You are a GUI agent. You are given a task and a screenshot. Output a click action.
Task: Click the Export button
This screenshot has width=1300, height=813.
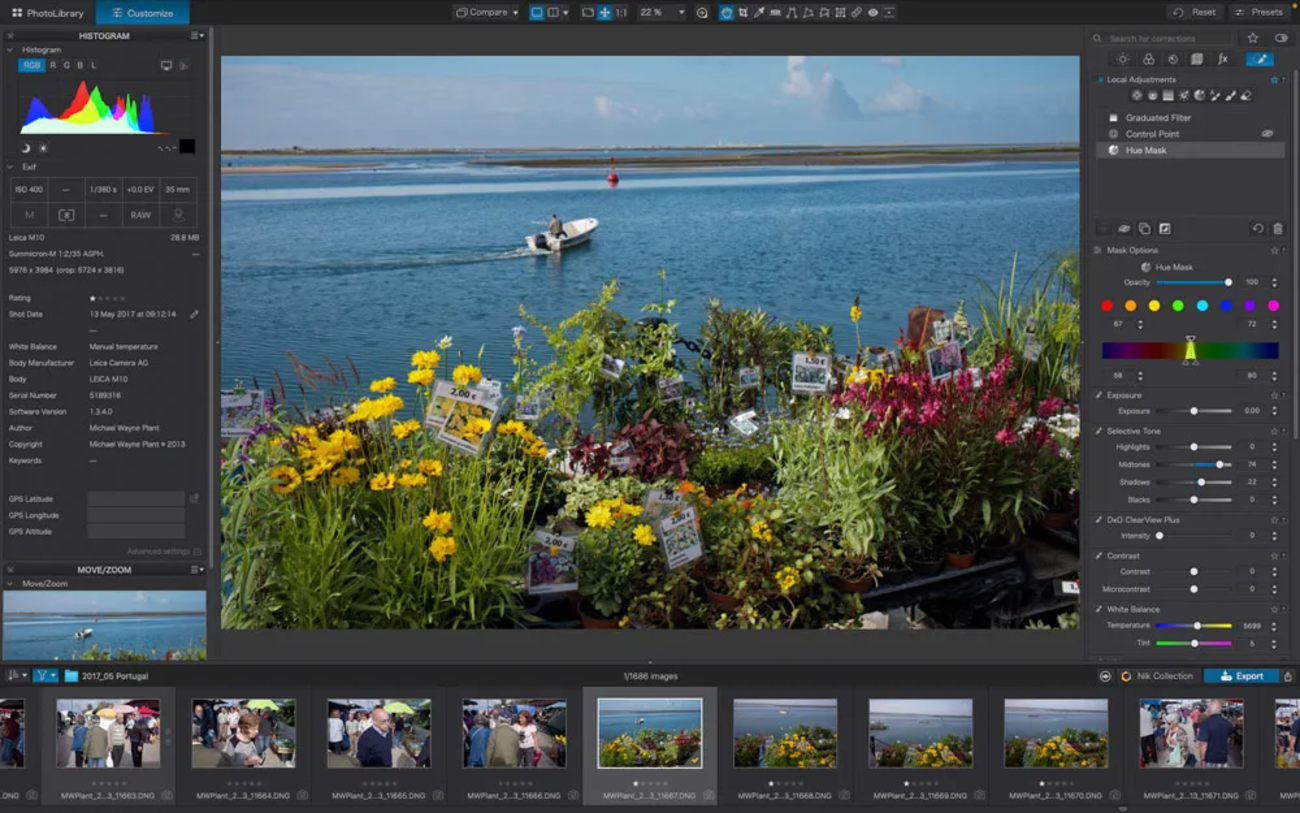click(x=1241, y=676)
